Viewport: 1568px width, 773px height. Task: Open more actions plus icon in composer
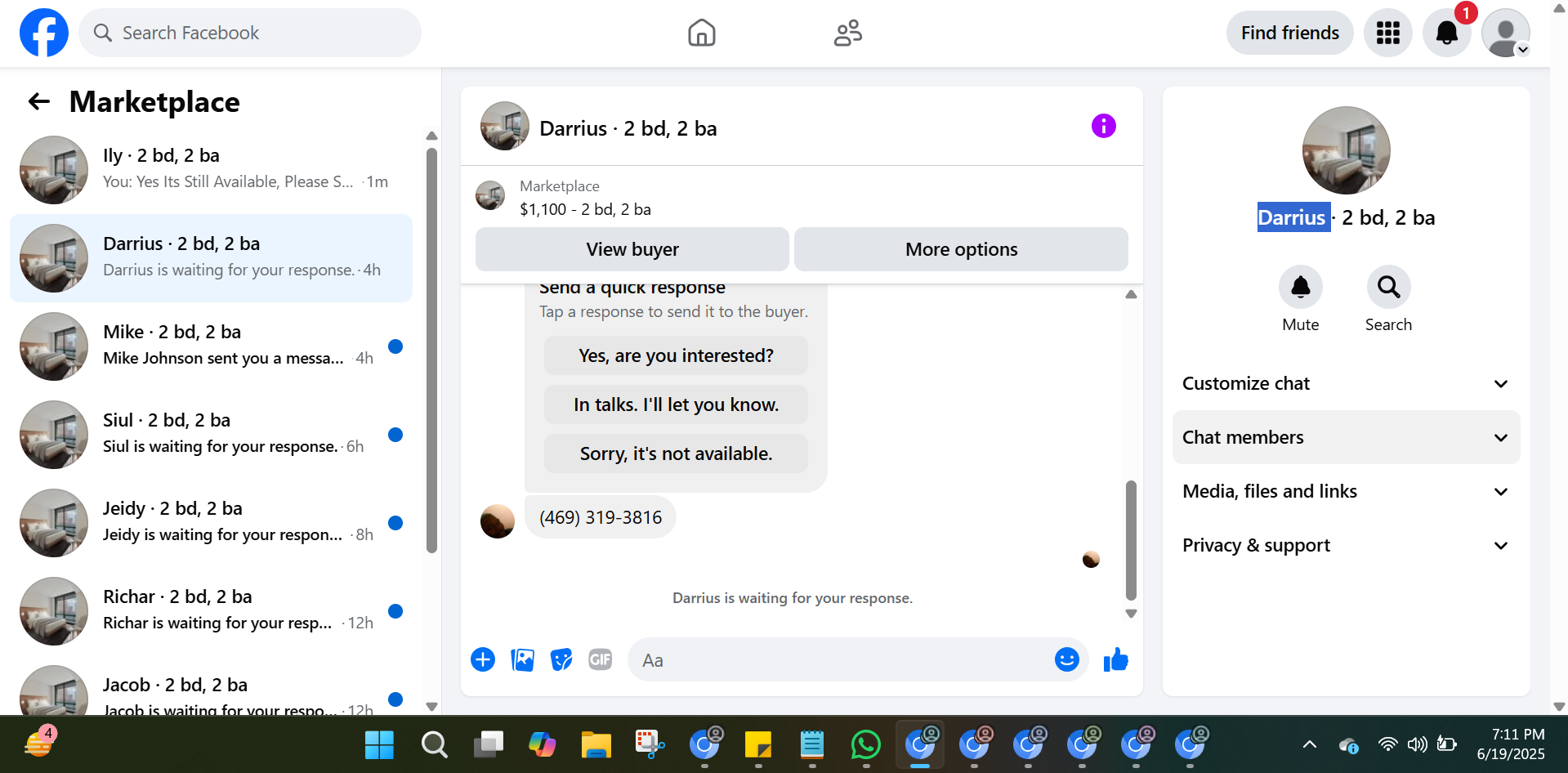point(483,659)
